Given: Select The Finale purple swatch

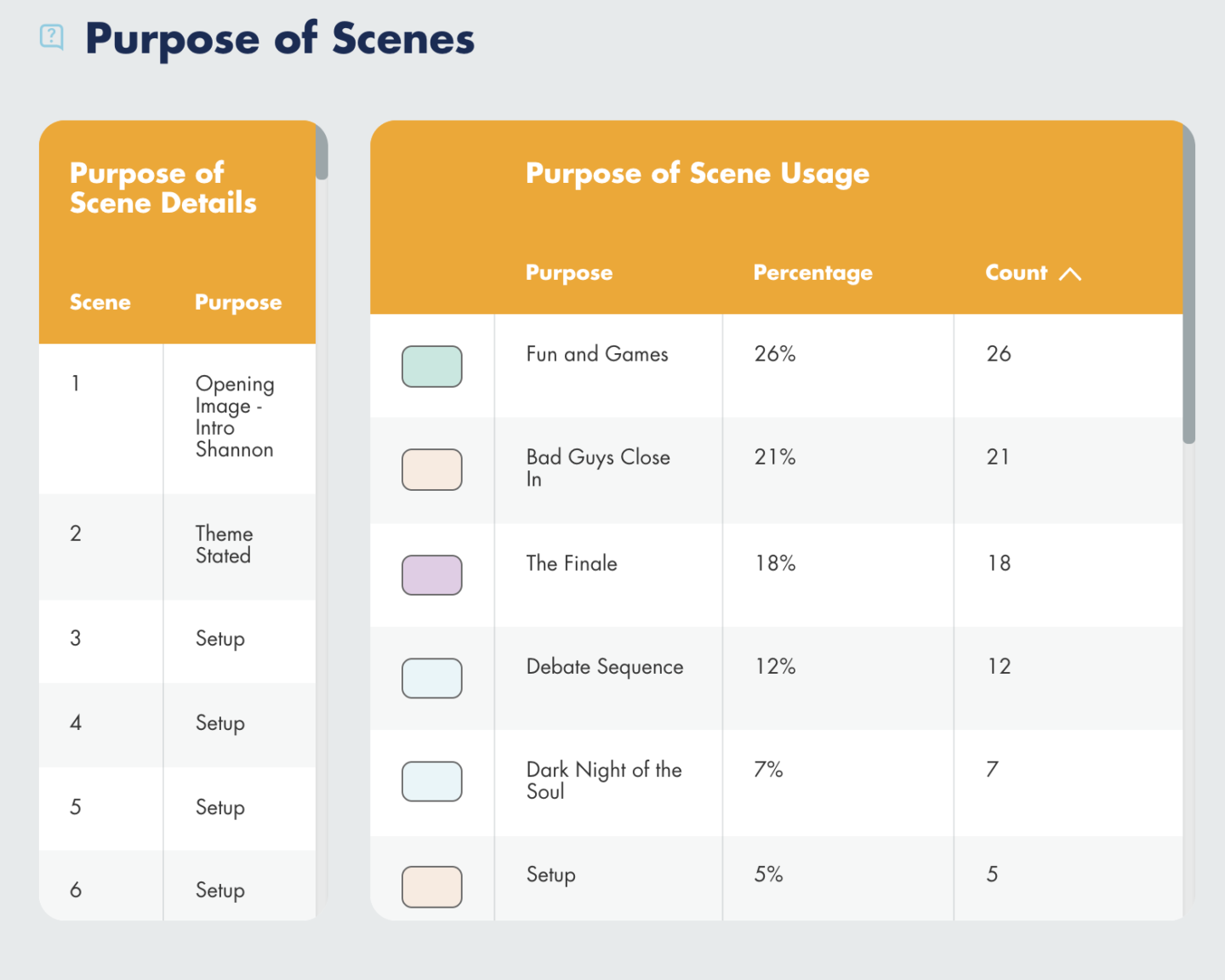Looking at the screenshot, I should coord(432,575).
